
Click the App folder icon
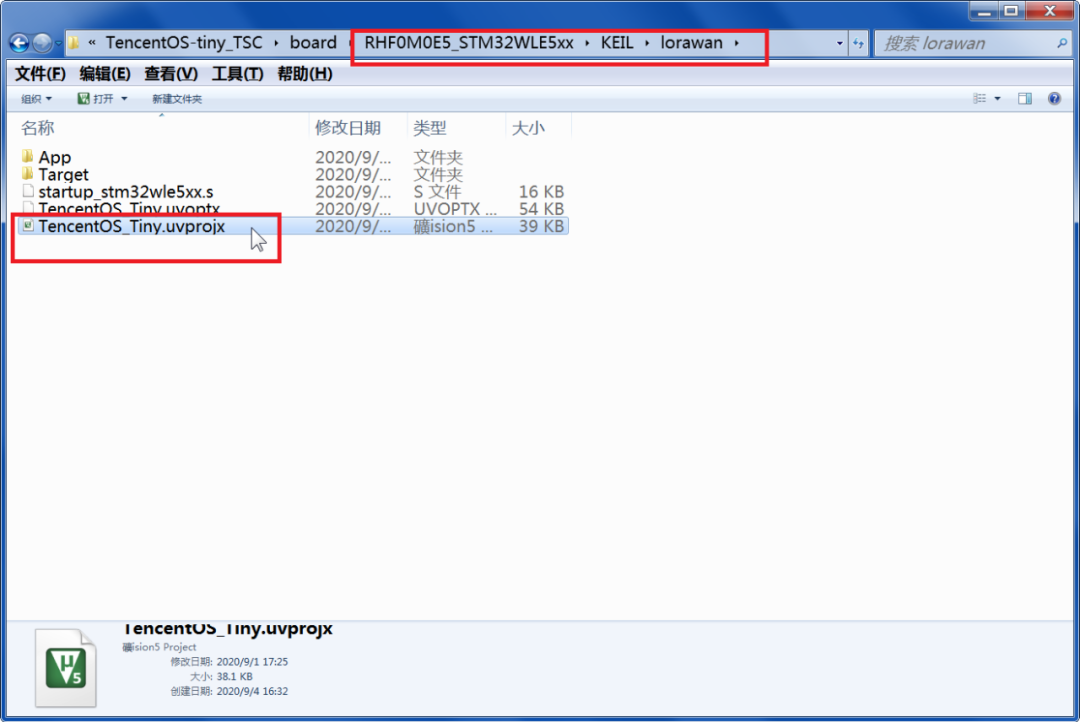tap(28, 156)
